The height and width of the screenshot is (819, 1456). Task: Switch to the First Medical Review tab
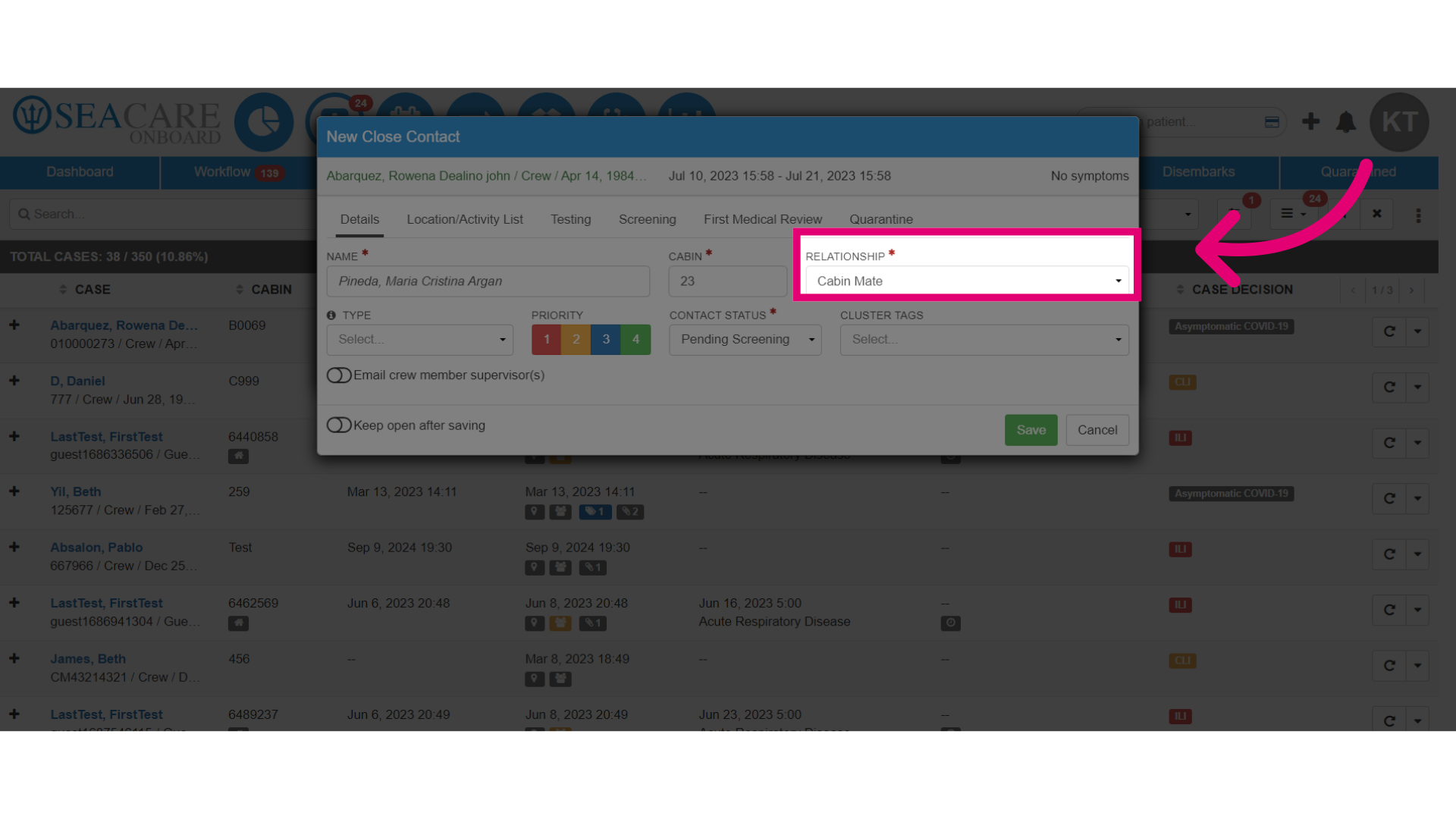(x=762, y=219)
